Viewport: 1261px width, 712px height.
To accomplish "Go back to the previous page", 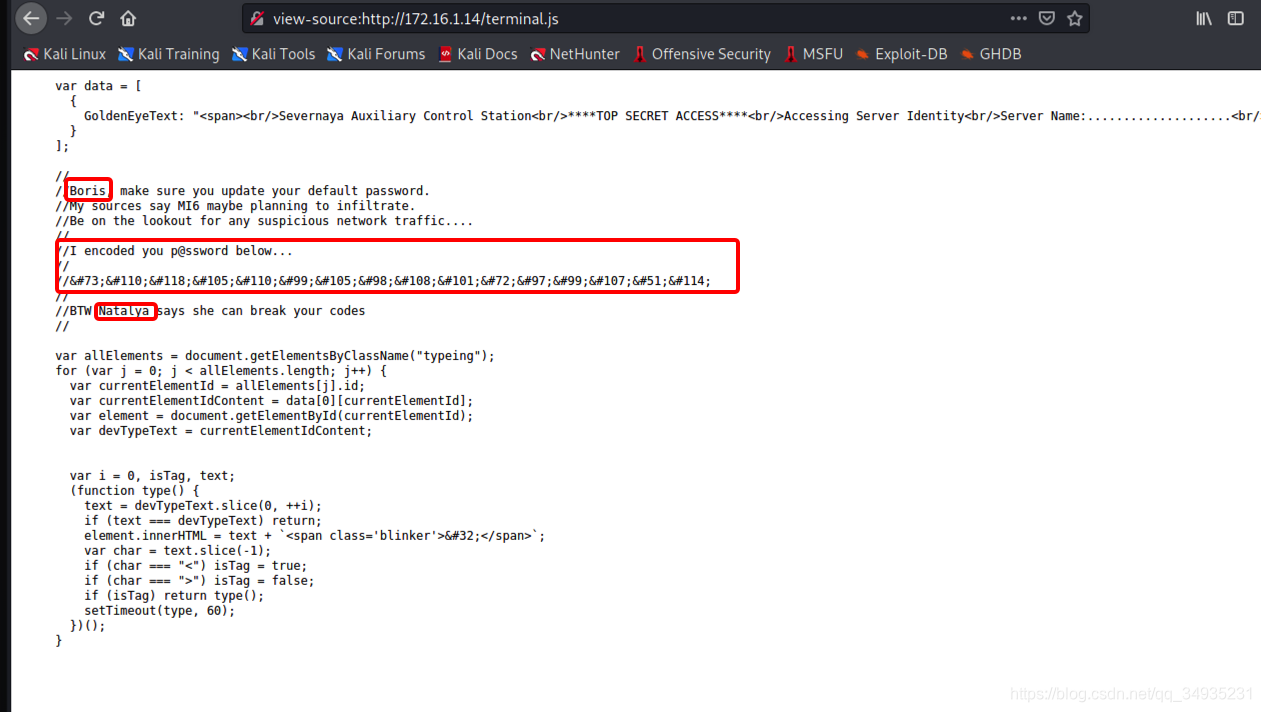I will 31,18.
